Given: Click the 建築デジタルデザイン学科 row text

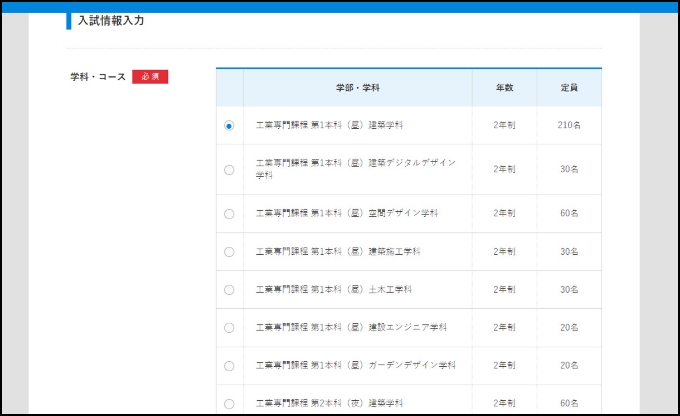Looking at the screenshot, I should pyautogui.click(x=355, y=169).
